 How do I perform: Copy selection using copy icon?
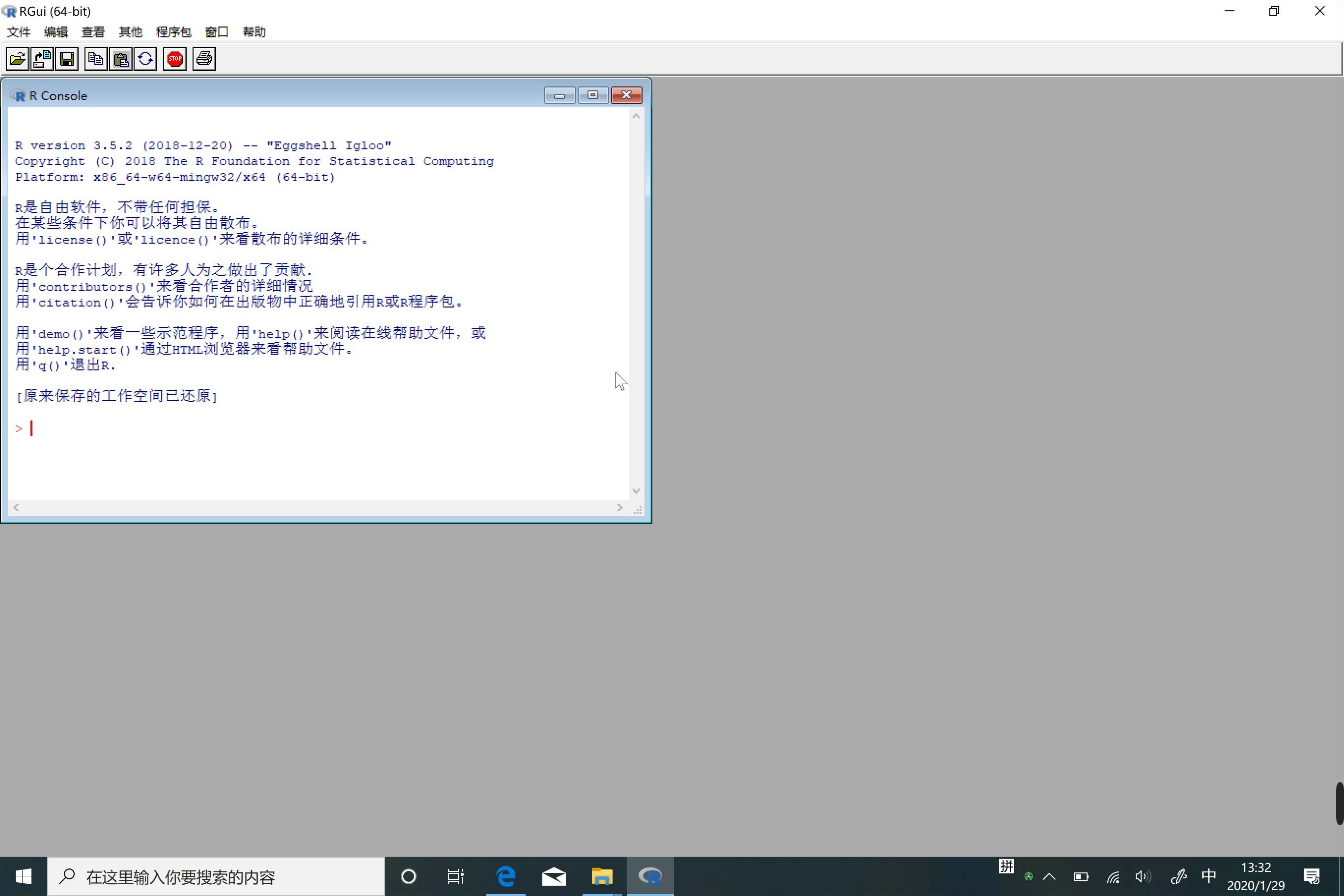tap(95, 58)
